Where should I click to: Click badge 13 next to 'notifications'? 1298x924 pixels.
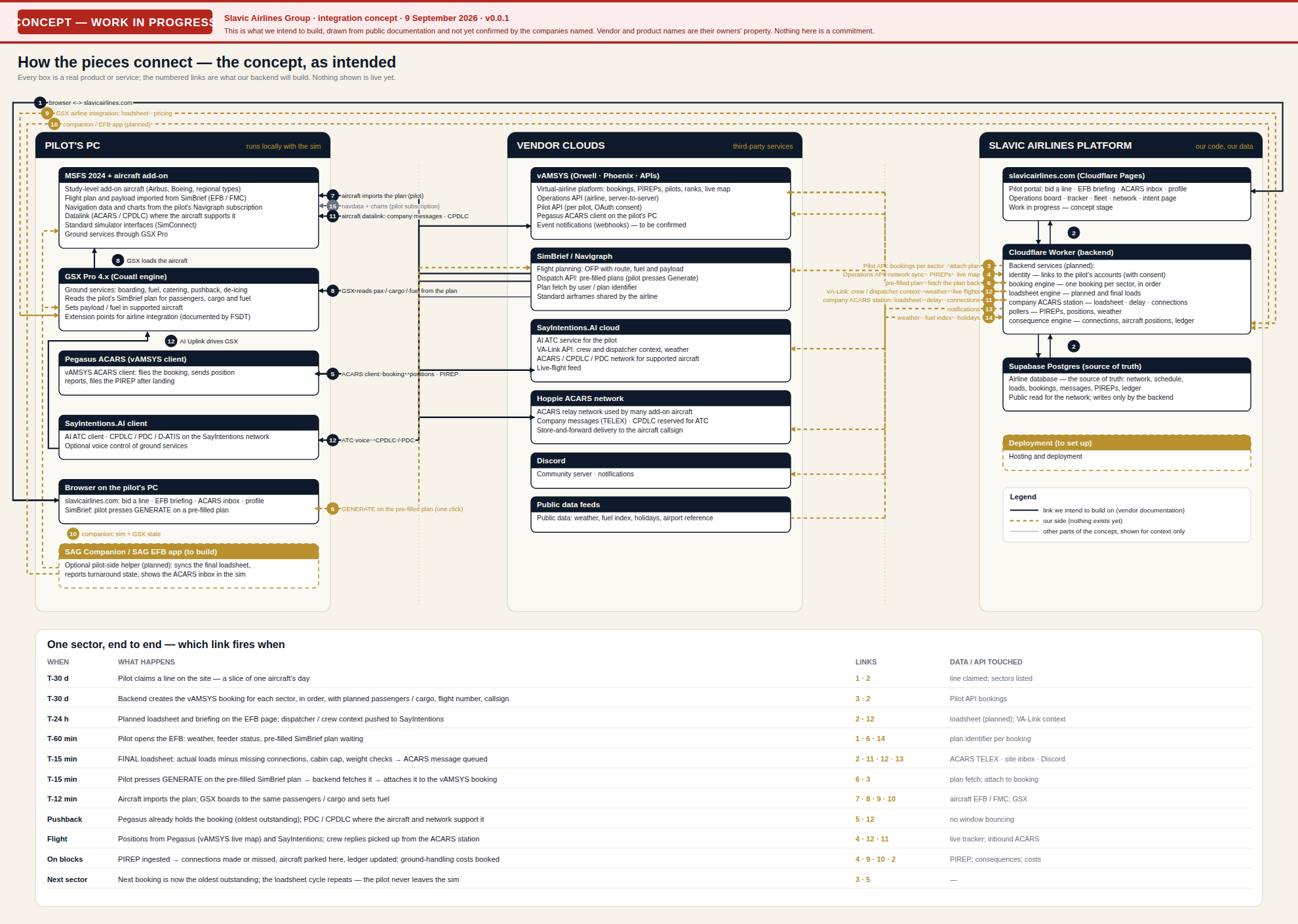(989, 309)
